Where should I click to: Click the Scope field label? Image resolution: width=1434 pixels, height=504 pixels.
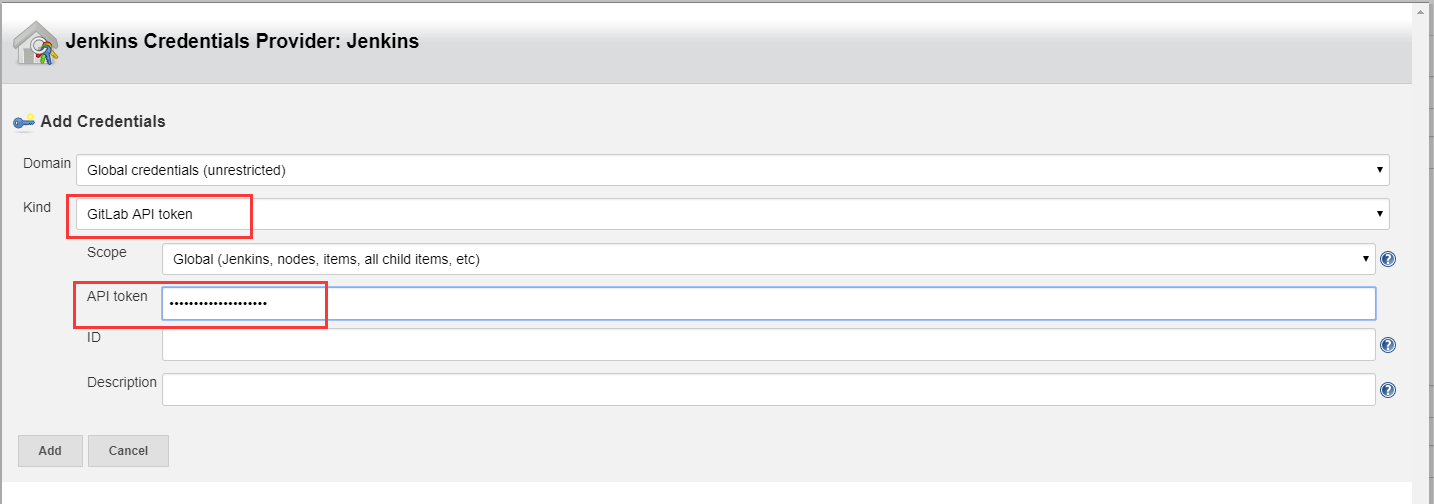pyautogui.click(x=107, y=252)
